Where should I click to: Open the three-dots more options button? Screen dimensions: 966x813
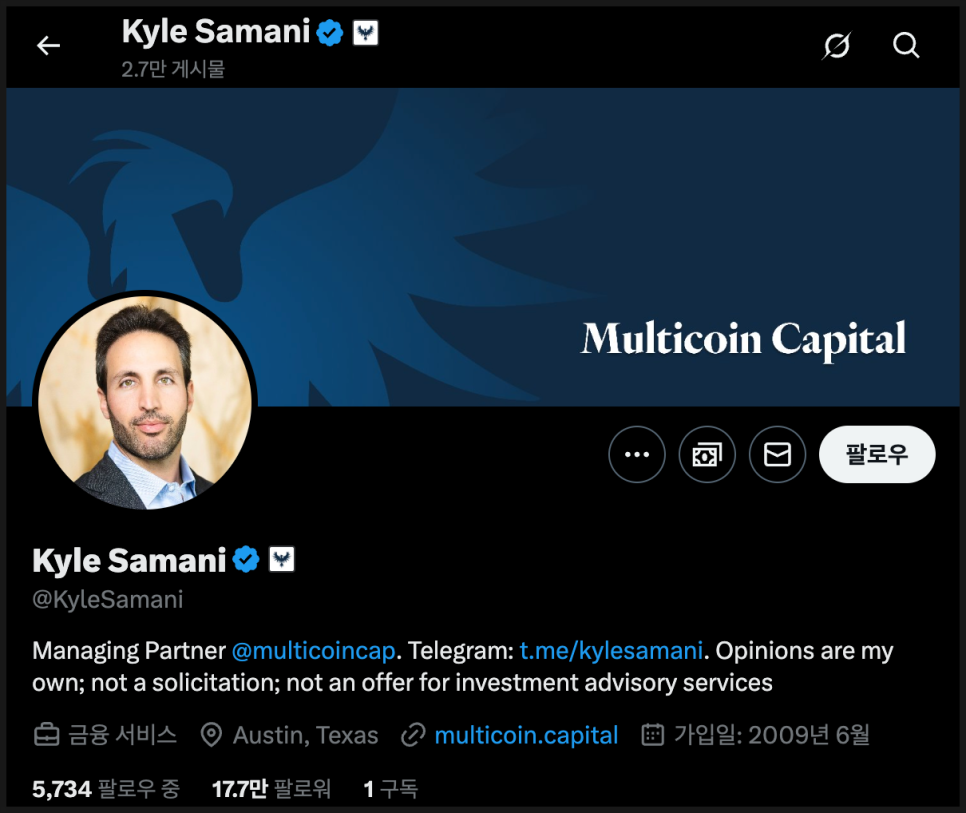click(x=636, y=455)
